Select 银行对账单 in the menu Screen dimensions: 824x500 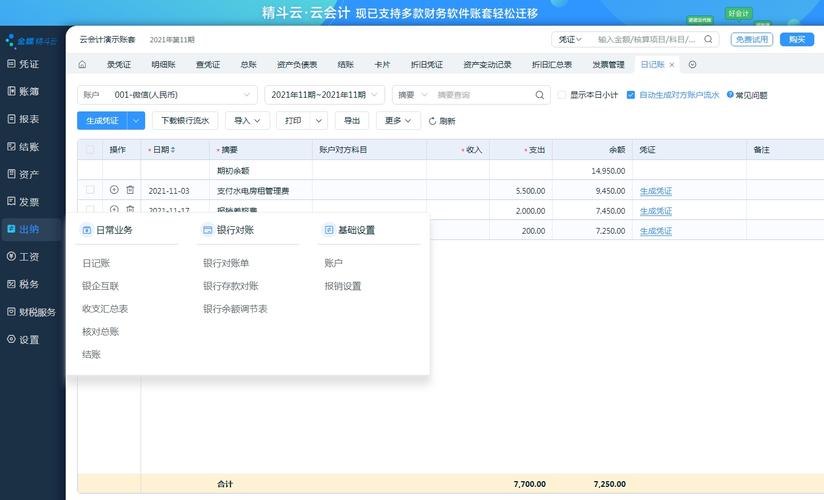coord(226,263)
